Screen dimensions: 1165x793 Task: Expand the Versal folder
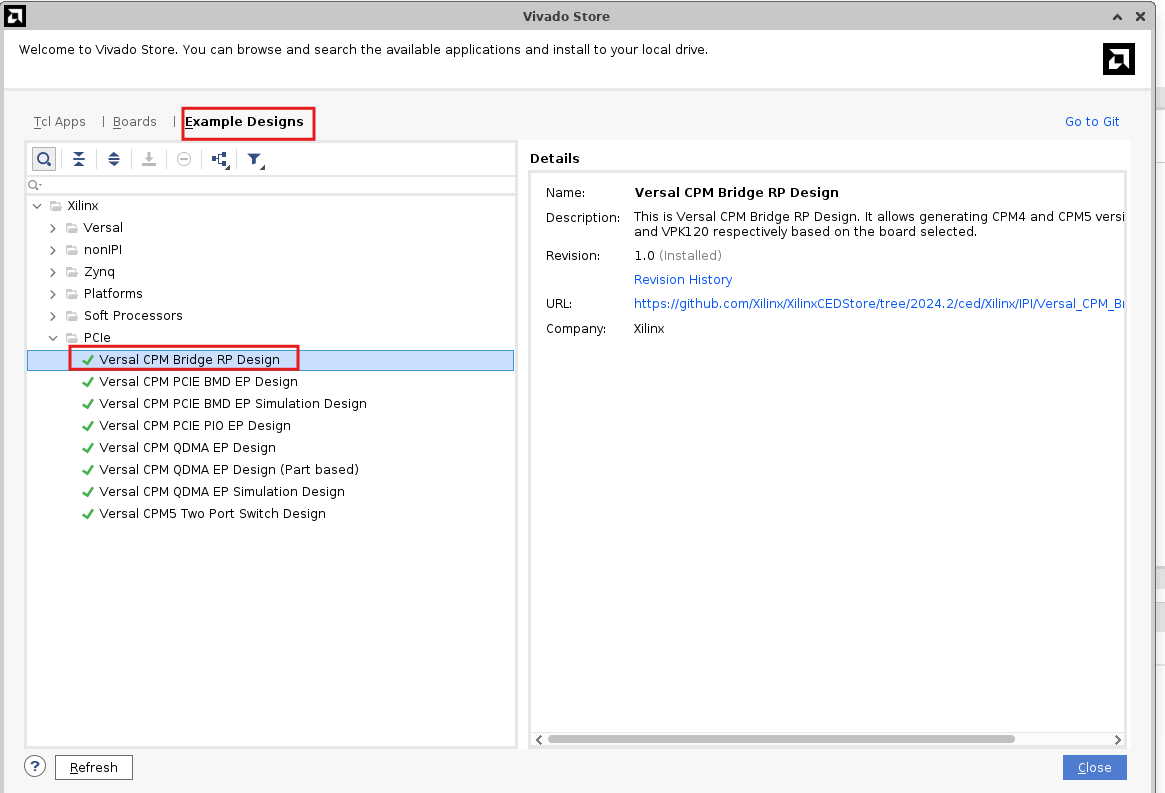(x=53, y=228)
